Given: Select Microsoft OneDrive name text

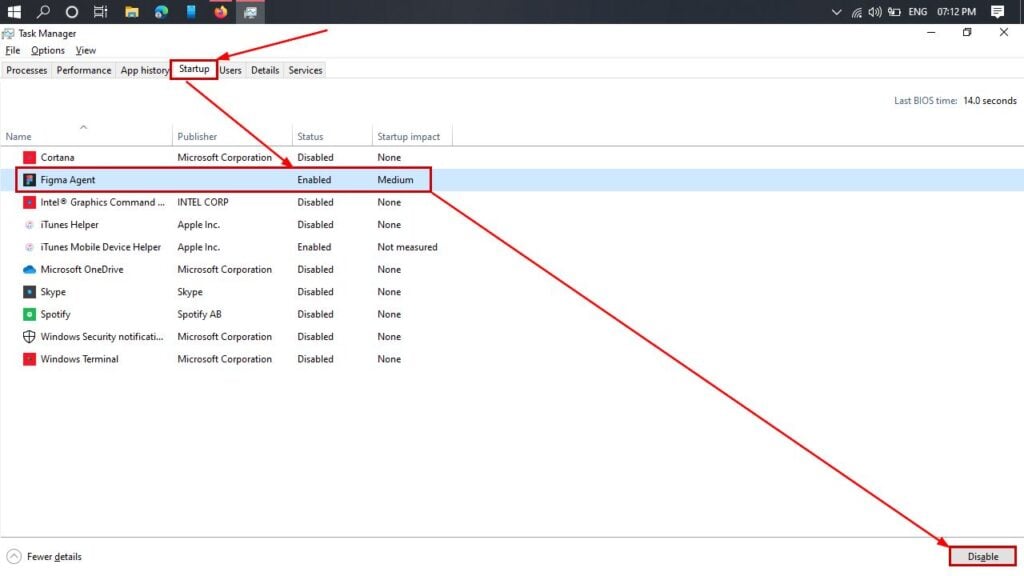Looking at the screenshot, I should tap(82, 269).
